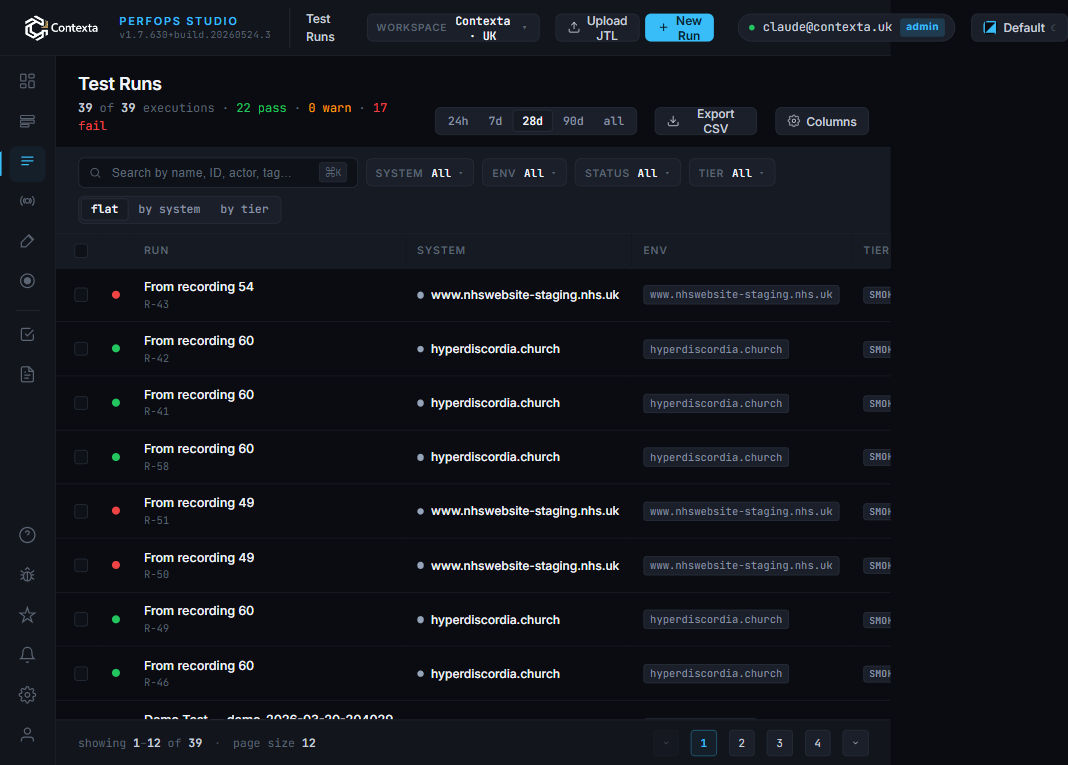Check the checkbox for run R-41
Screen dimensions: 1068x765
(x=81, y=403)
